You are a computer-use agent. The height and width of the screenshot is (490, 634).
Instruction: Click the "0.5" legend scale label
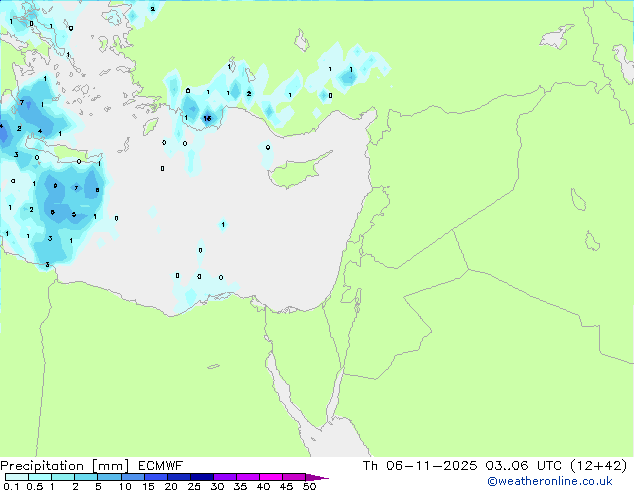coord(35,486)
